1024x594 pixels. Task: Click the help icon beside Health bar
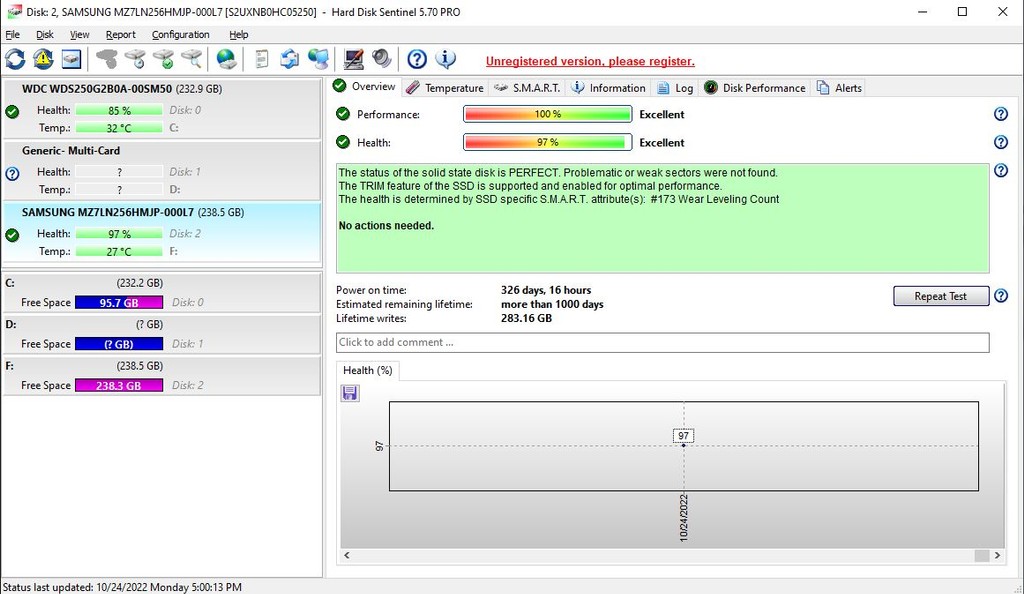click(1000, 142)
